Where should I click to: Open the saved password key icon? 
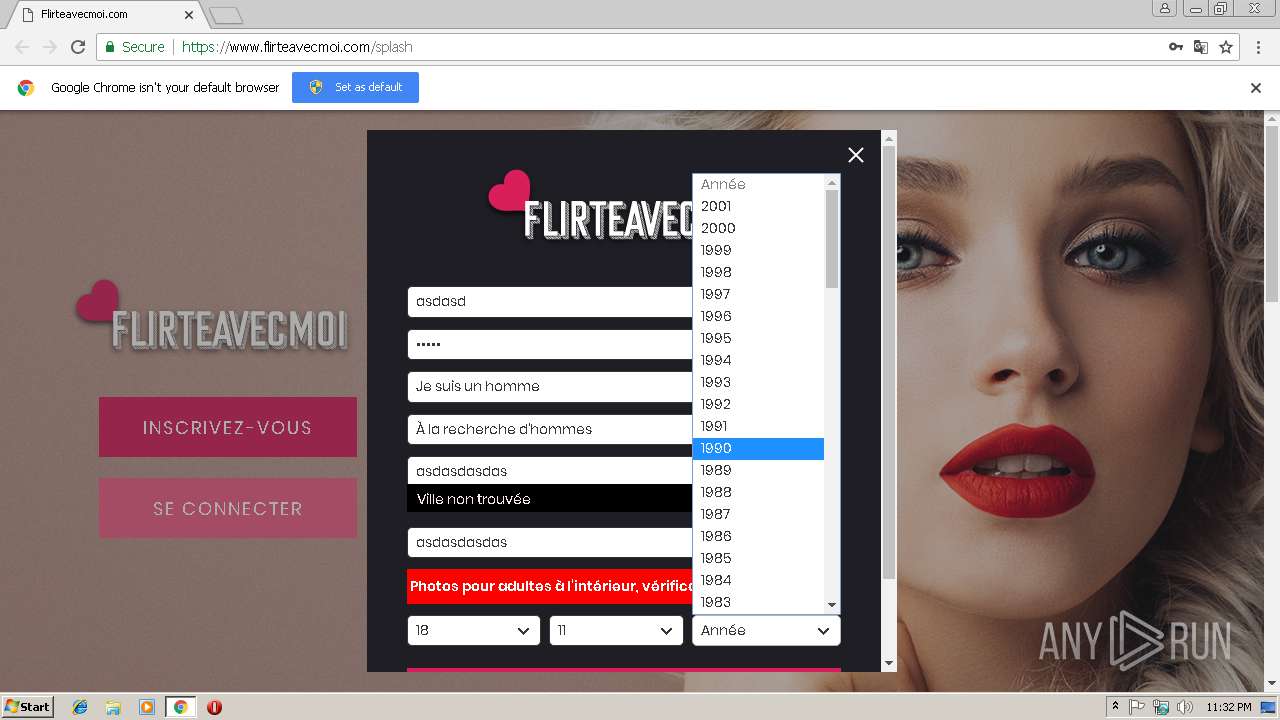(x=1176, y=47)
